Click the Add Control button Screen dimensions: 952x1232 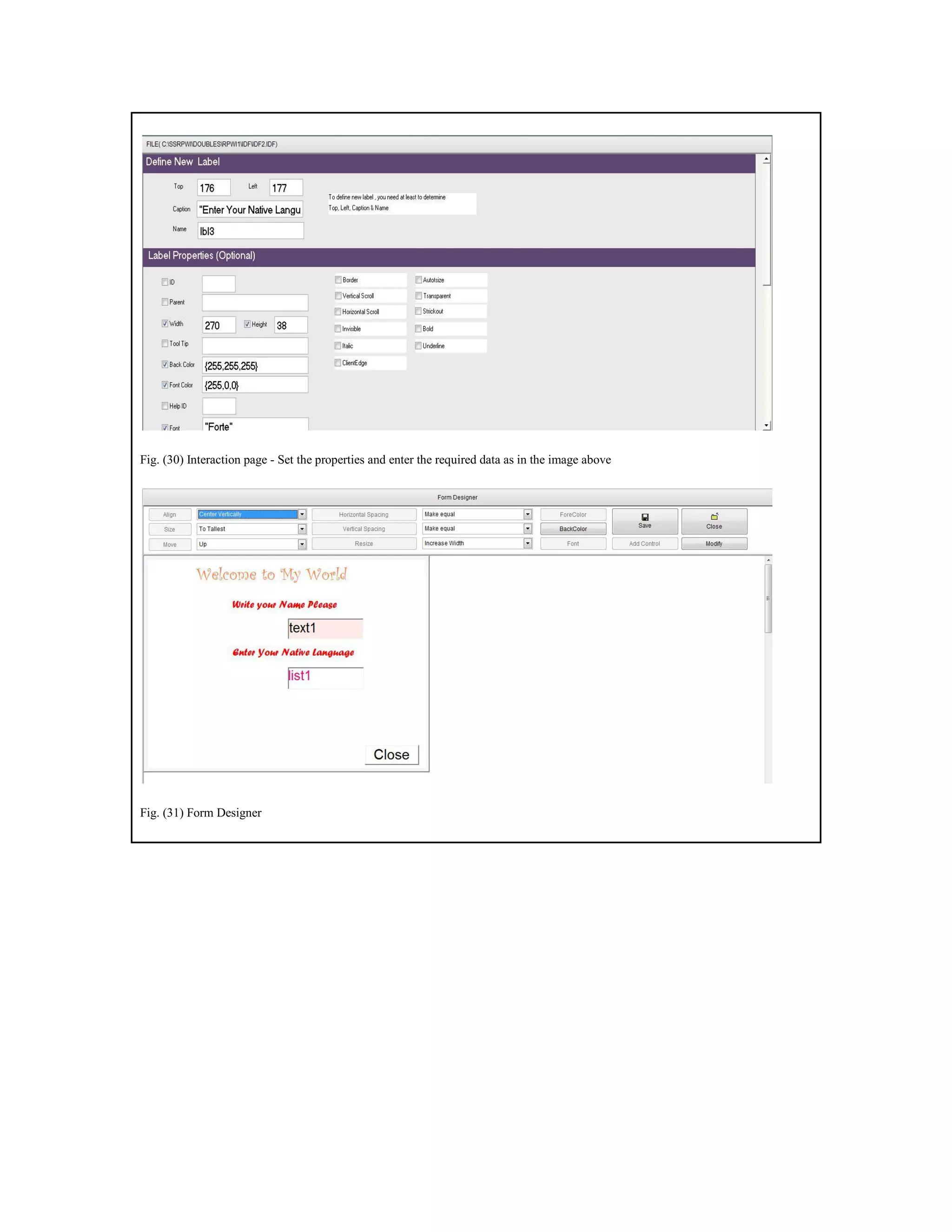pyautogui.click(x=645, y=543)
